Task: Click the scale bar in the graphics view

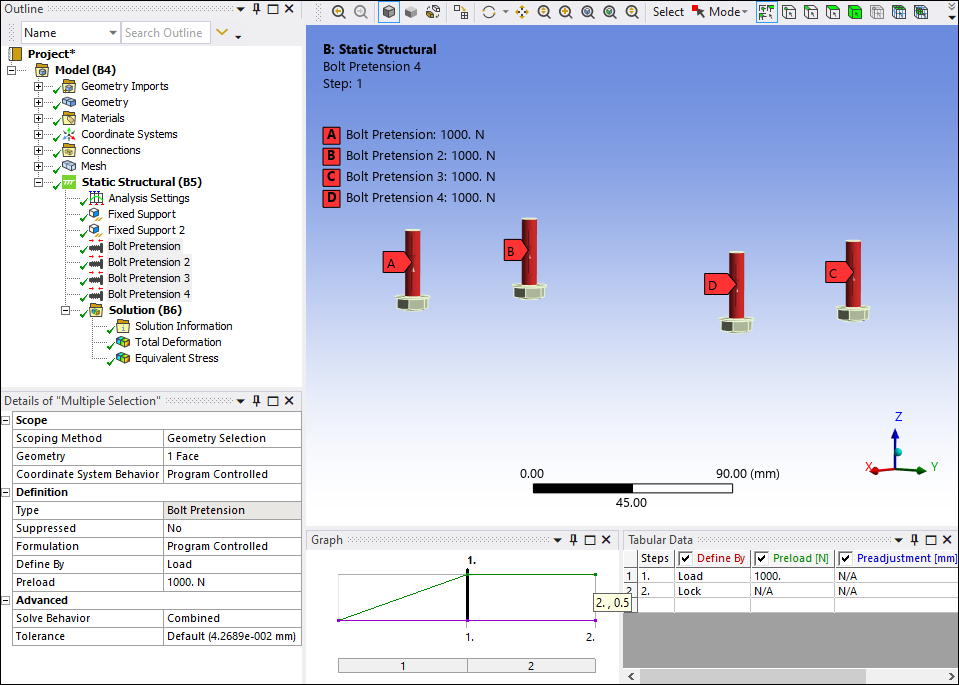Action: pos(633,488)
